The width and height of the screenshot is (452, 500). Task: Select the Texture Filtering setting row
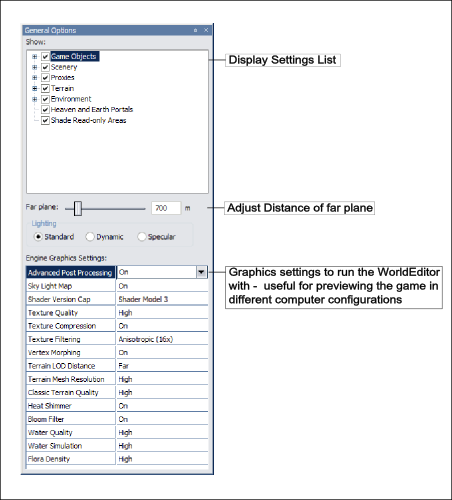pos(117,339)
